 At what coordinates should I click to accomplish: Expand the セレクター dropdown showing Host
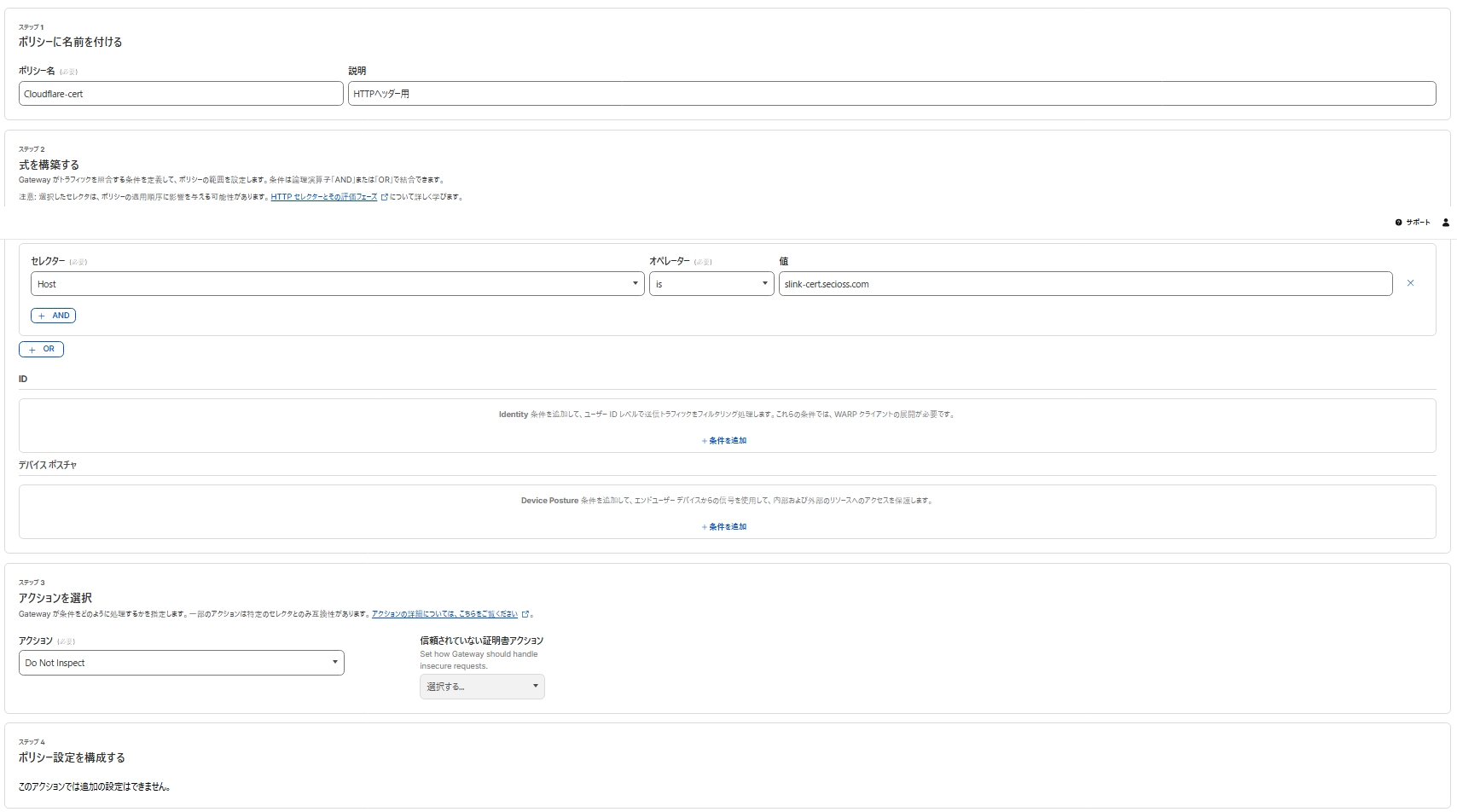(338, 284)
